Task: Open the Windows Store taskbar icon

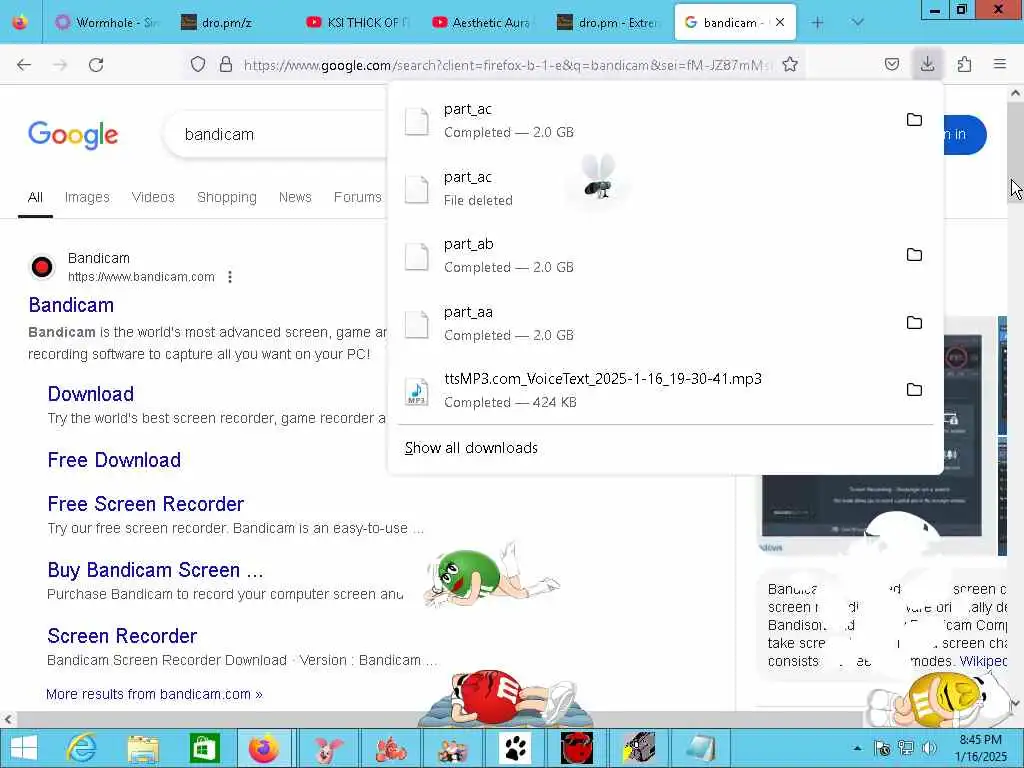Action: pos(204,748)
